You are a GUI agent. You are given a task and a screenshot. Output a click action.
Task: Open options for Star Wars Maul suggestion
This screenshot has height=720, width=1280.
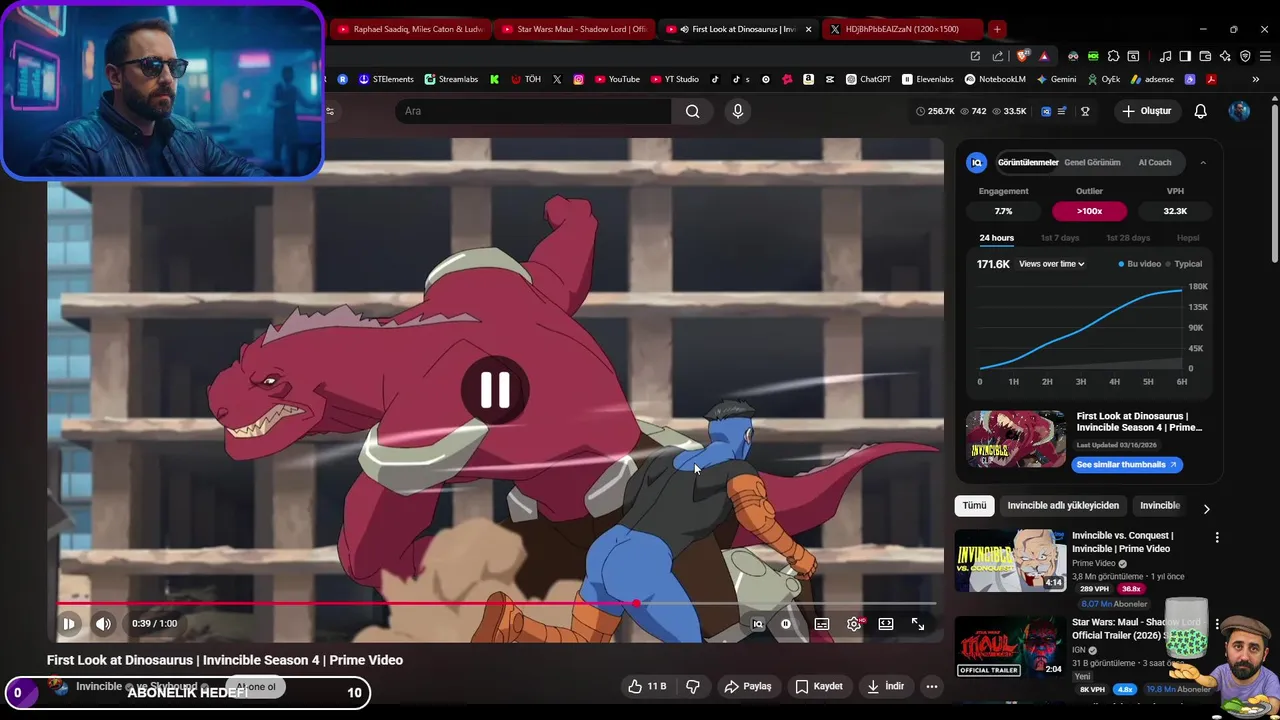pyautogui.click(x=1217, y=624)
